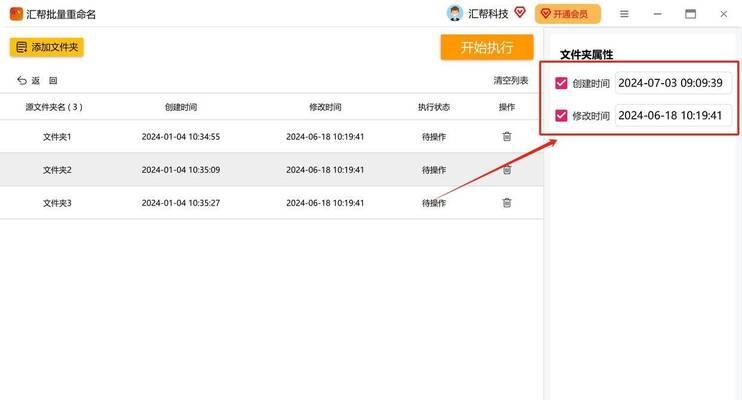Click the 文件夹属性 panel heading
This screenshot has height=400, width=742.
(x=587, y=54)
